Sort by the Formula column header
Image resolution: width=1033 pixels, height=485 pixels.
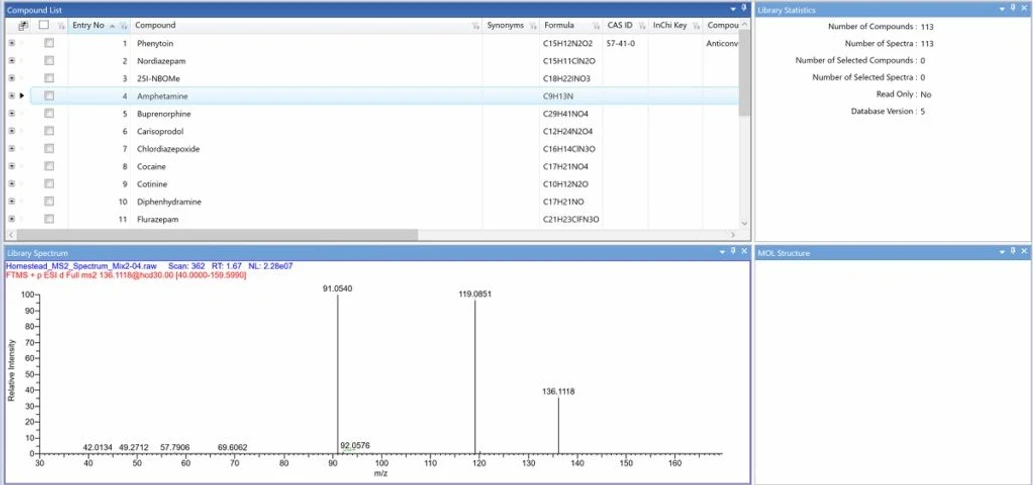pos(559,25)
